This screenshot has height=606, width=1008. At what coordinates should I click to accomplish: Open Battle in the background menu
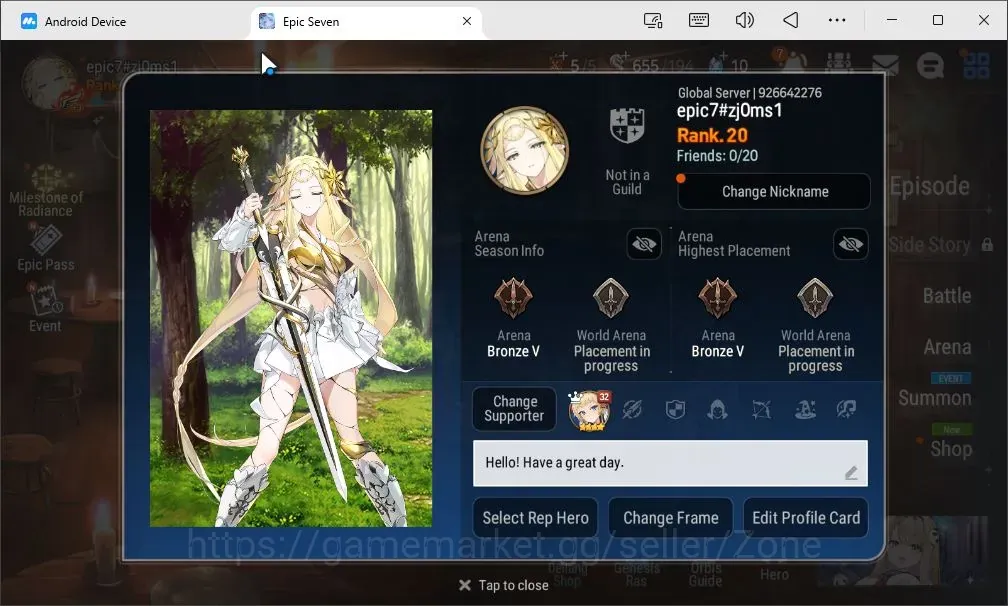pos(947,296)
